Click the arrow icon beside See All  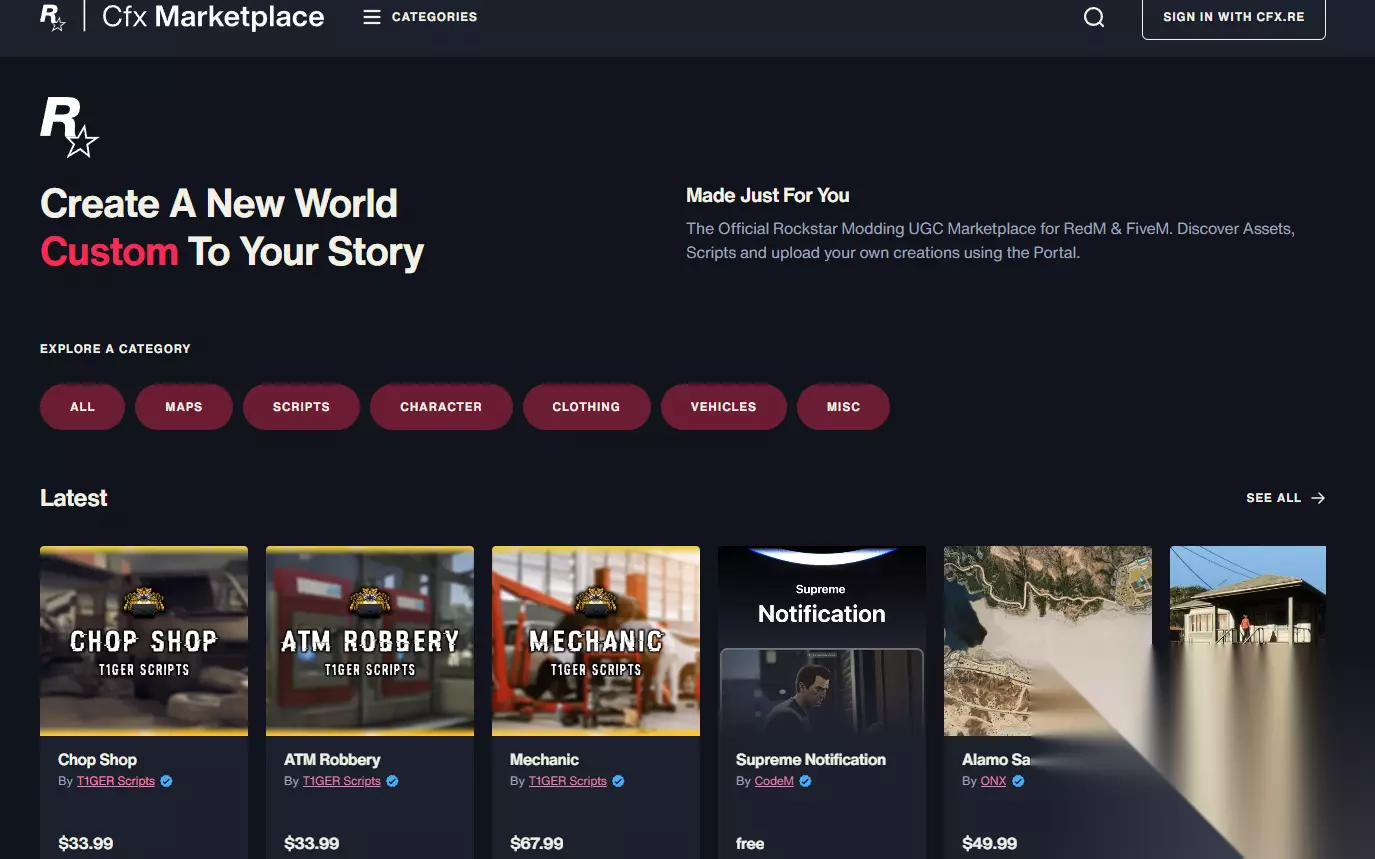click(1318, 498)
